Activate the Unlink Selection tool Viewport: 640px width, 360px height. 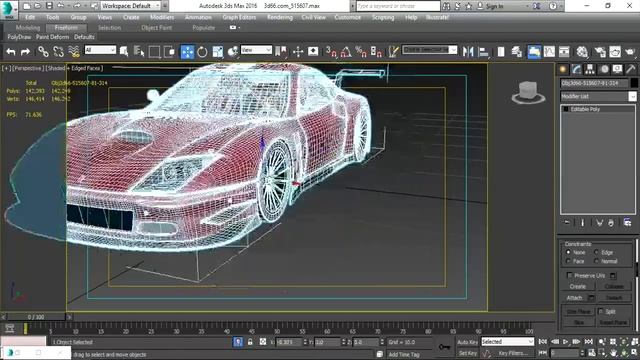pos(58,51)
